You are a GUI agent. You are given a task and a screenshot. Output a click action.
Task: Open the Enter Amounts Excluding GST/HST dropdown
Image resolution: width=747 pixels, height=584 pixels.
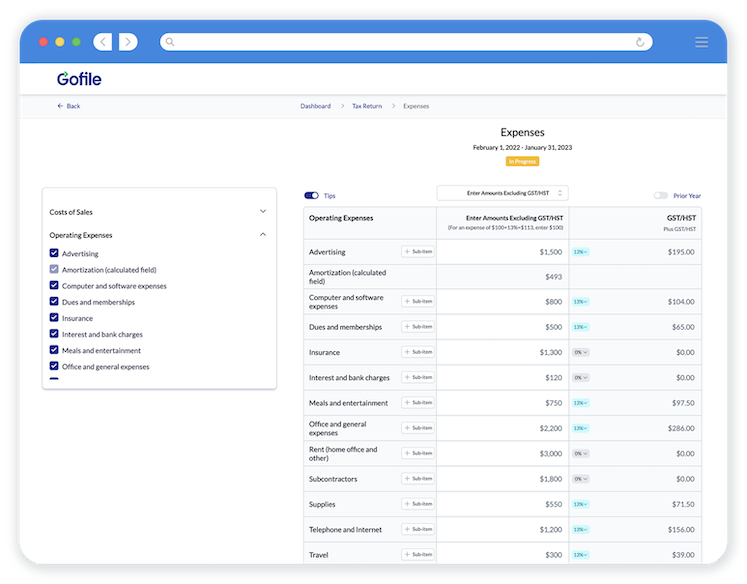click(502, 193)
